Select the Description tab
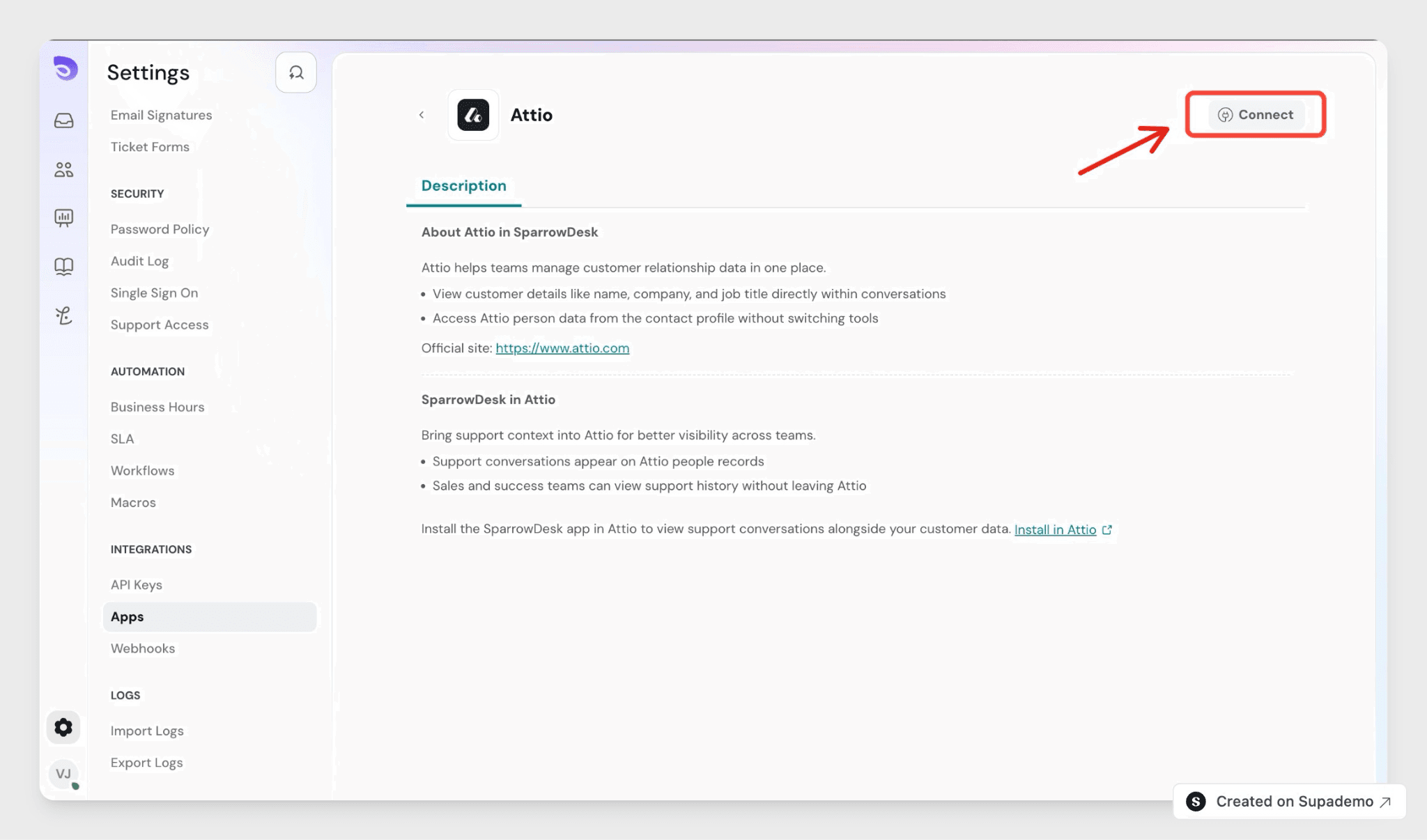Viewport: 1427px width, 840px height. tap(464, 186)
